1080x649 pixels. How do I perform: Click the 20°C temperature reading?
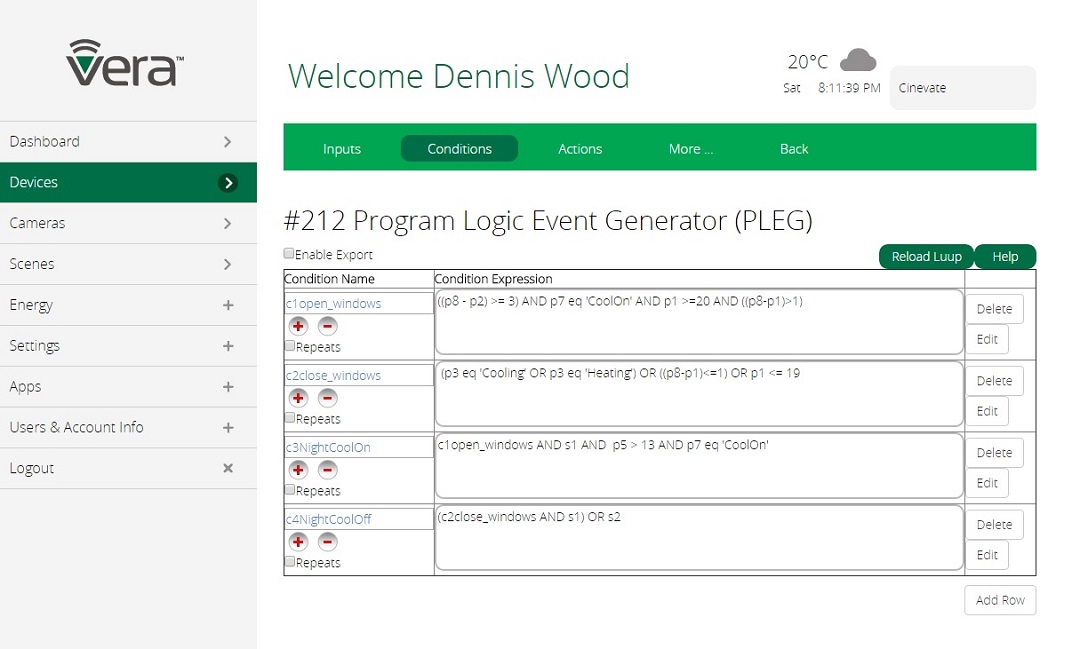point(807,62)
